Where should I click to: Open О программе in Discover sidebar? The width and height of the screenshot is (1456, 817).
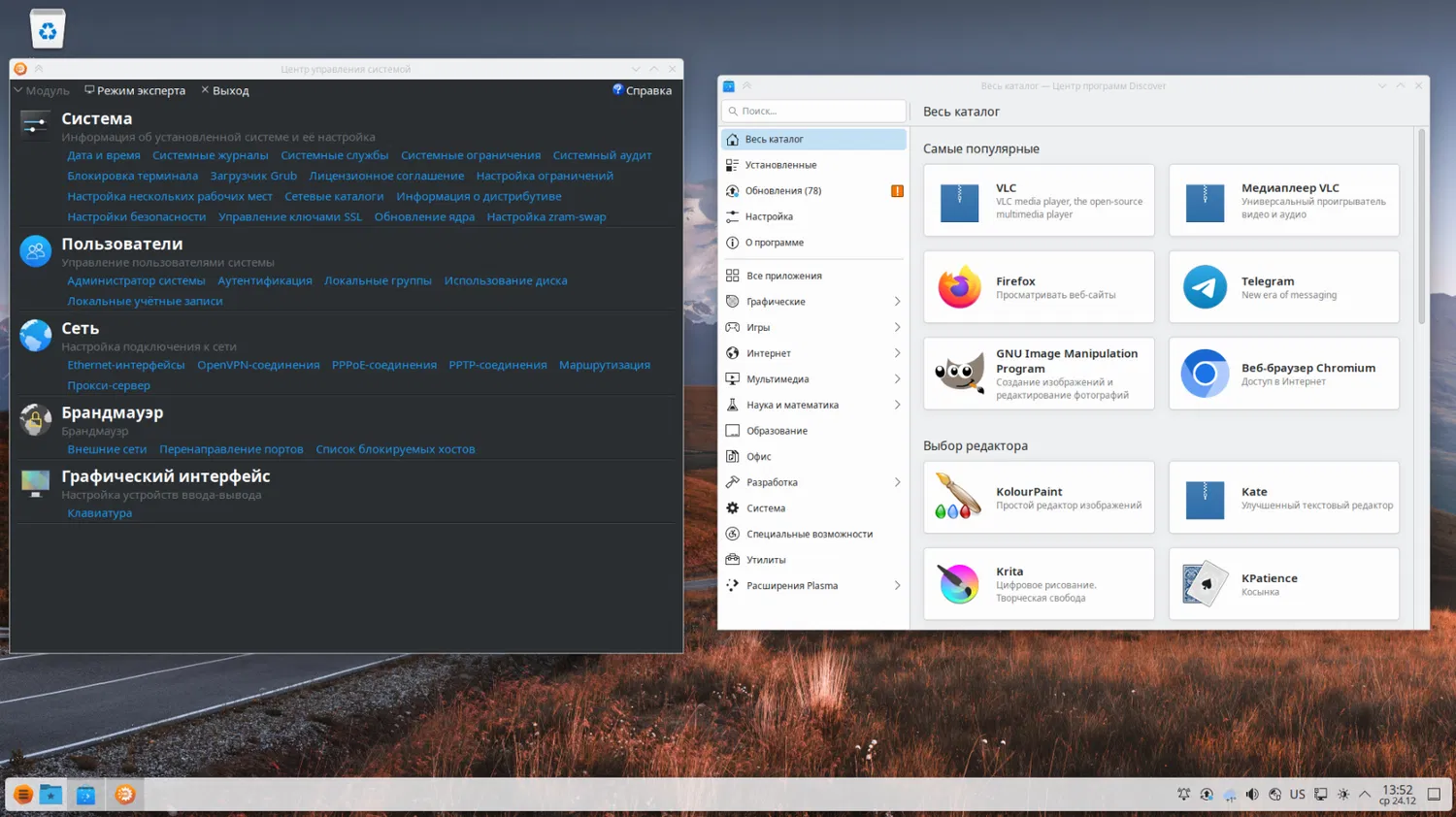[813, 243]
